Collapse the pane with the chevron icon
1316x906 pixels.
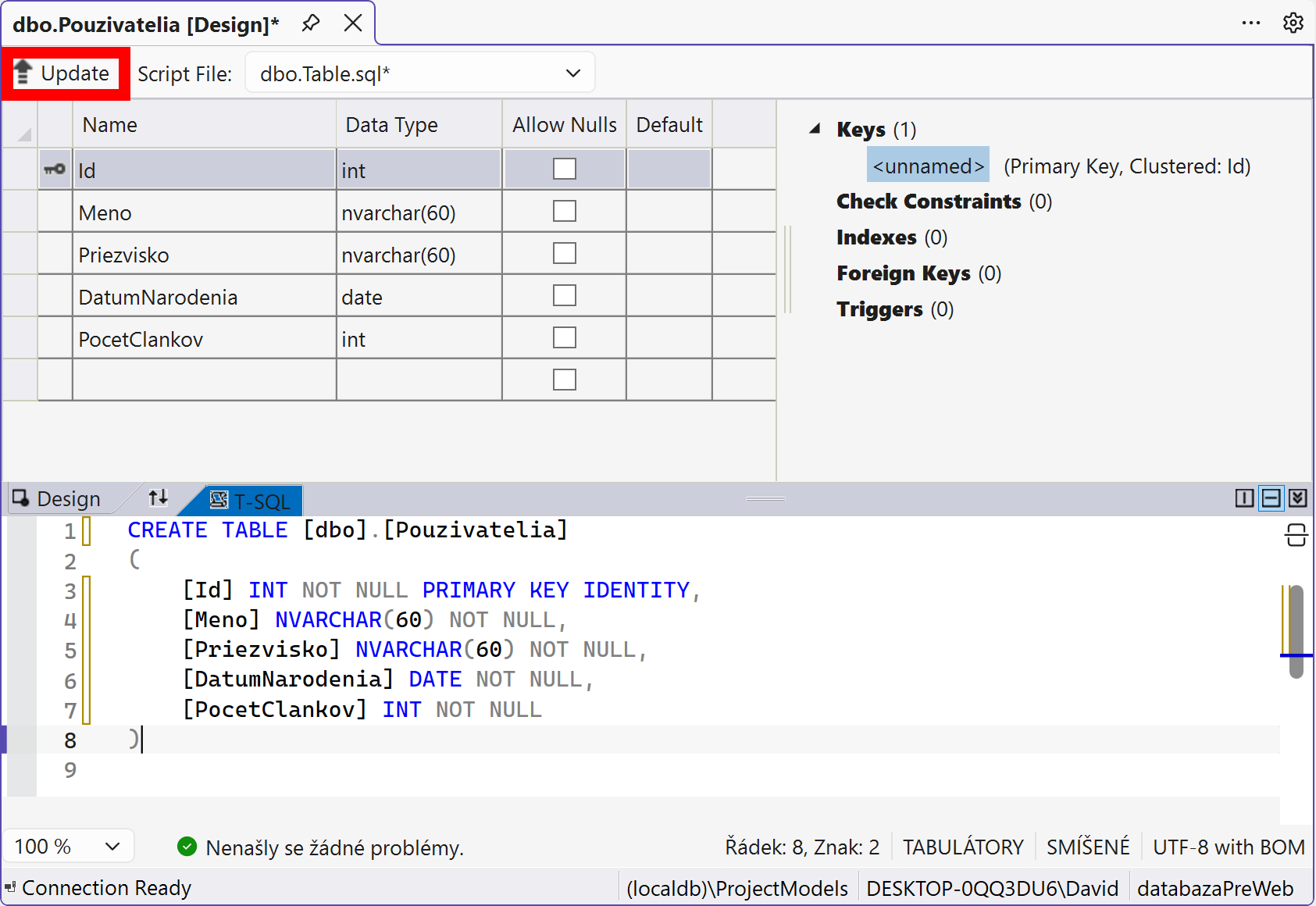(x=1298, y=498)
